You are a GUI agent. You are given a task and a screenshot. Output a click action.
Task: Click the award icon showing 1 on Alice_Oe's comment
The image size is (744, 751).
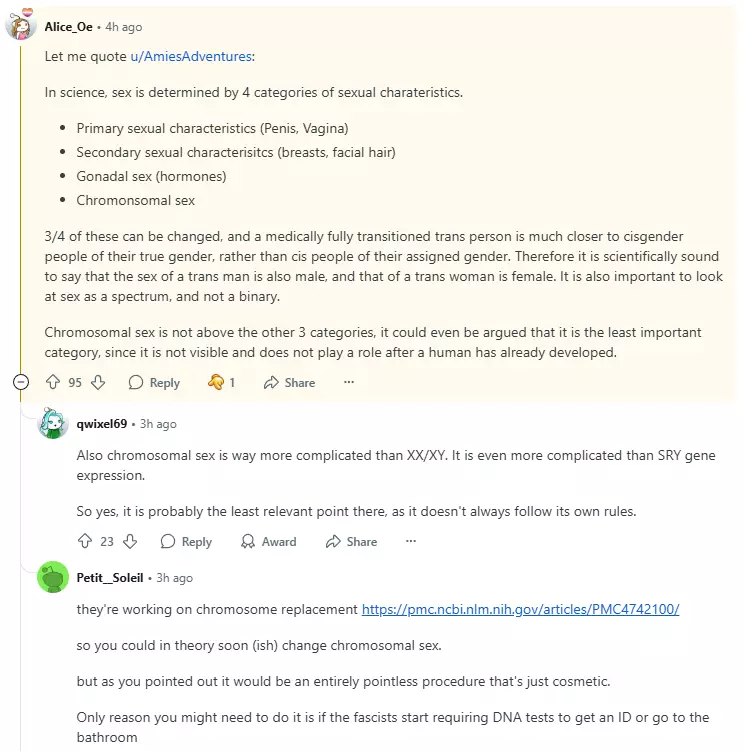click(x=221, y=382)
